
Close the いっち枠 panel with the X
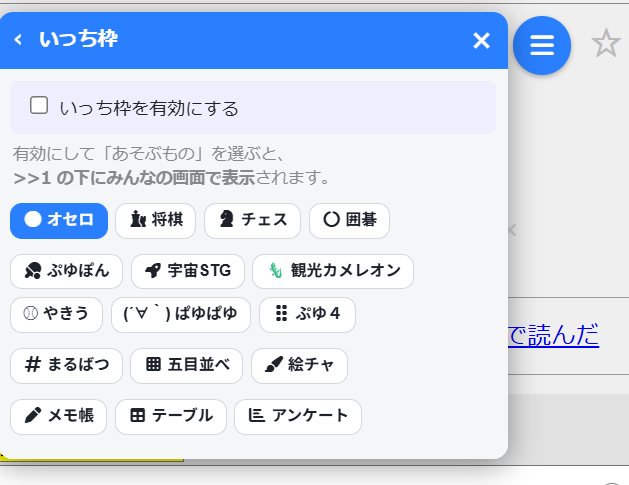(x=481, y=41)
